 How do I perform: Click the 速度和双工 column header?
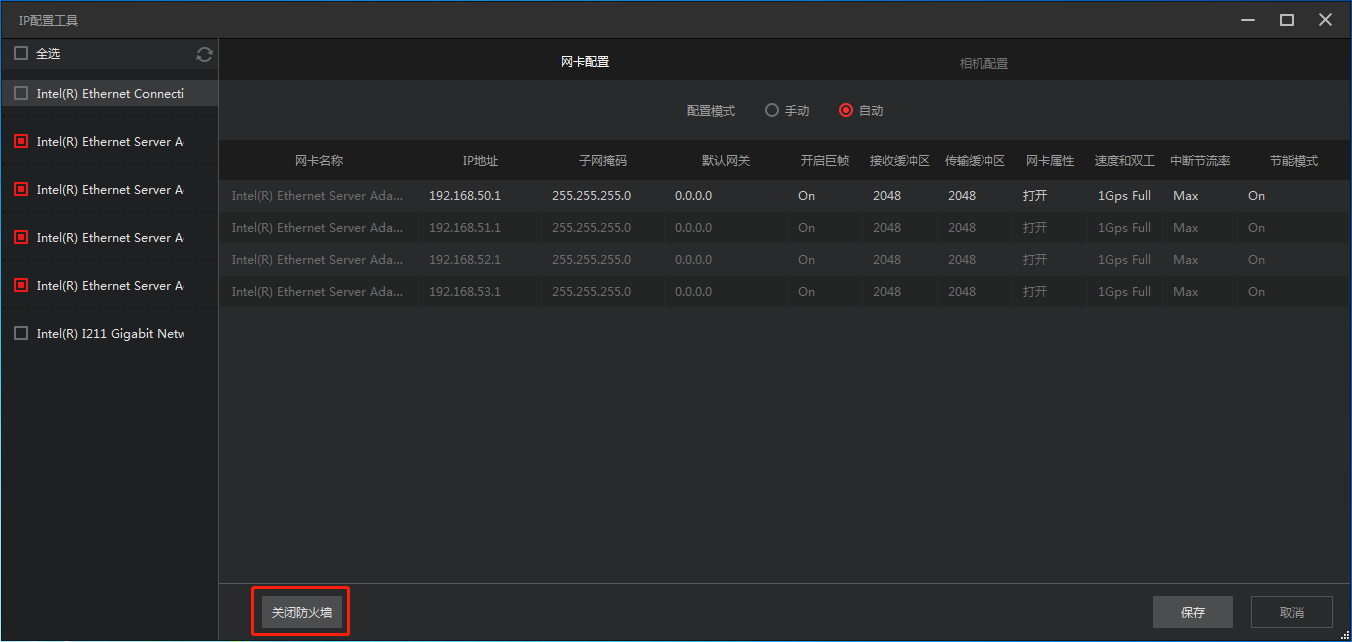(1124, 161)
